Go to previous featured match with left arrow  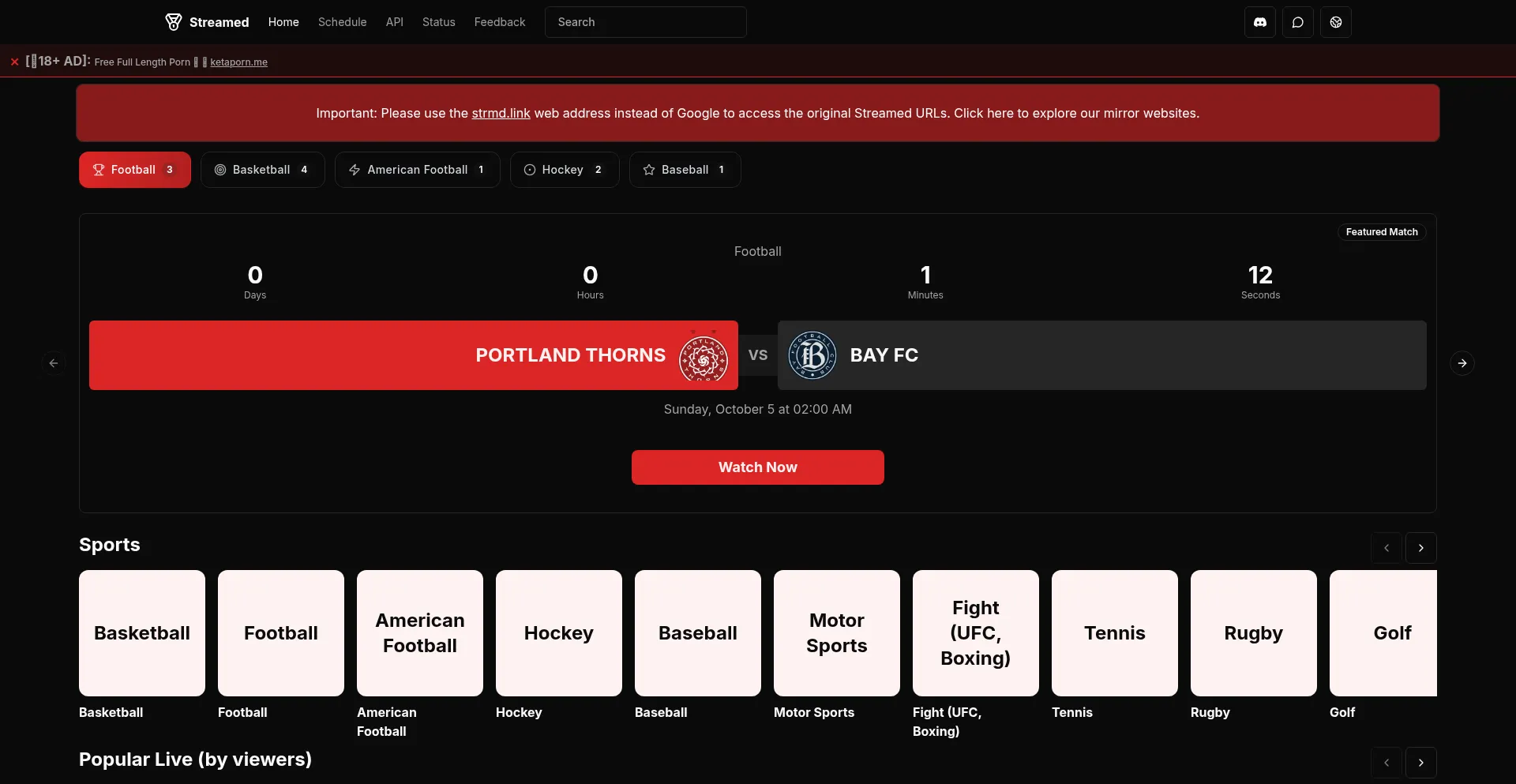point(54,363)
